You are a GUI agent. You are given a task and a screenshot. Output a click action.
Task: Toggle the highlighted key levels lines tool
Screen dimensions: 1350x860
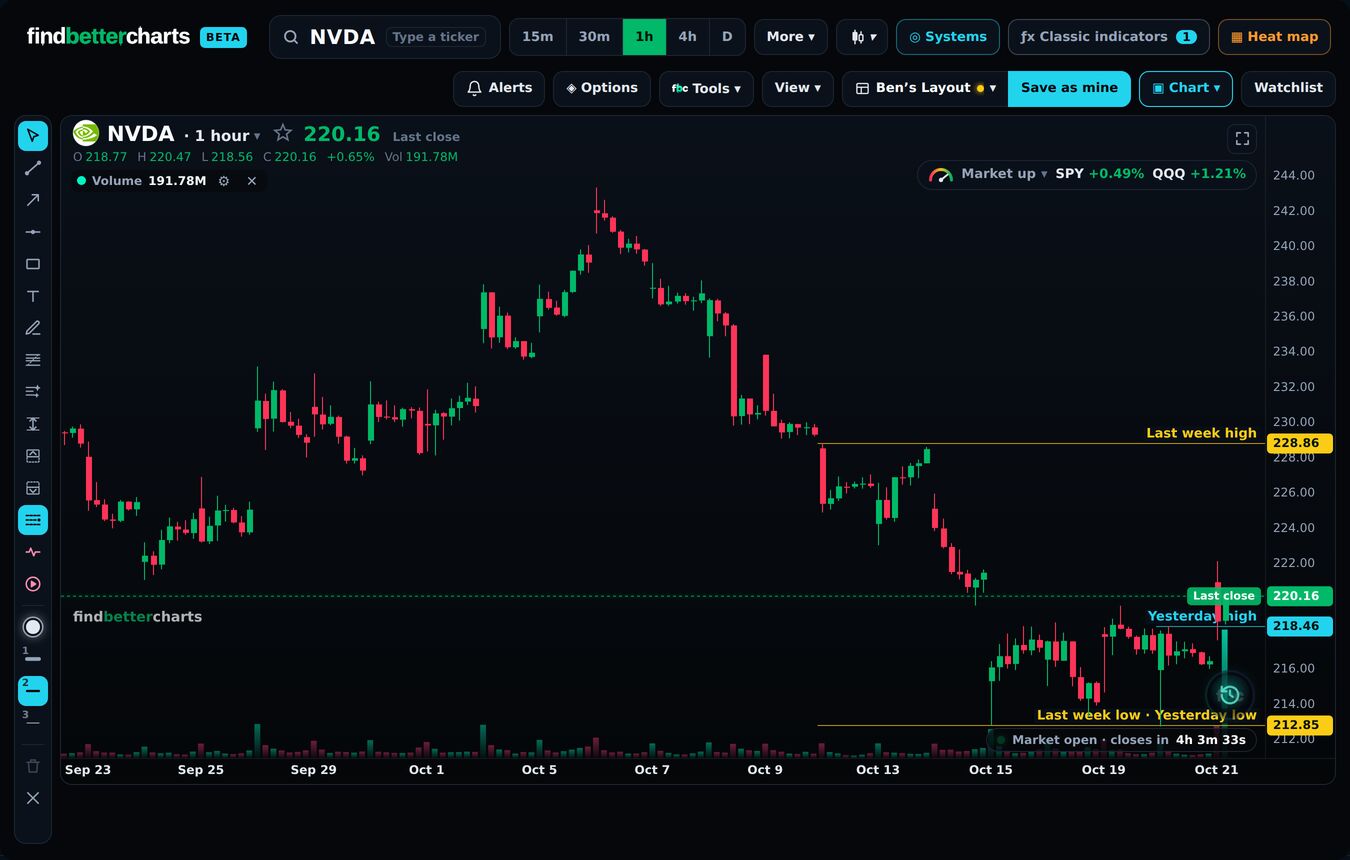coord(33,520)
